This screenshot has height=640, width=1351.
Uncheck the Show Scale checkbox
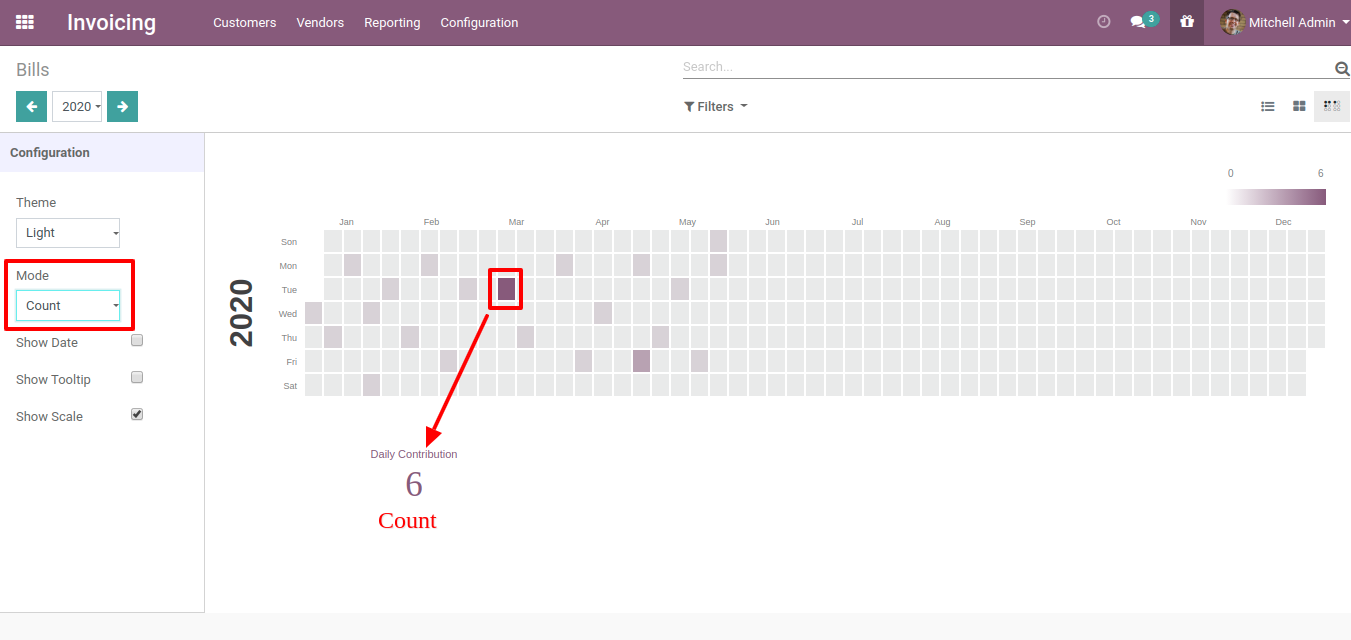pos(138,414)
